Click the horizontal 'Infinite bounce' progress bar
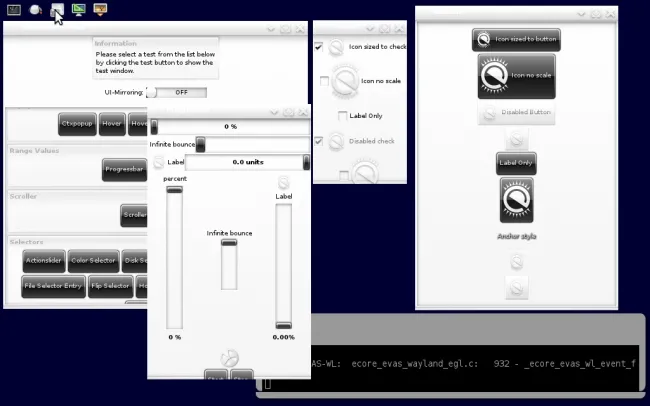650x406 pixels. point(252,144)
